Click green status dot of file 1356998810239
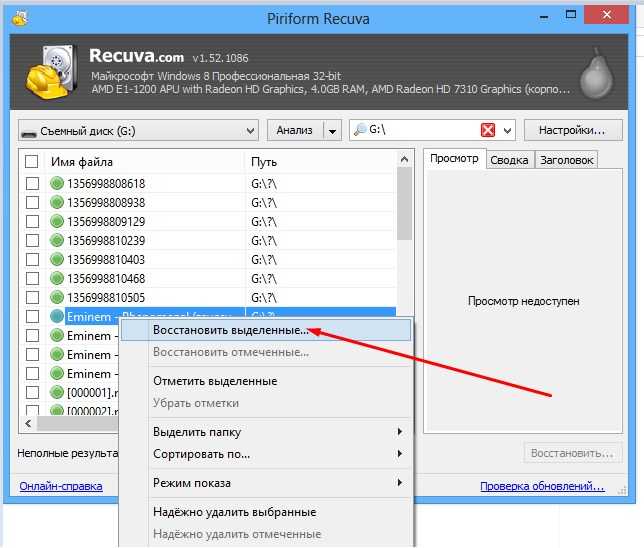The width and height of the screenshot is (644, 548). [x=57, y=240]
